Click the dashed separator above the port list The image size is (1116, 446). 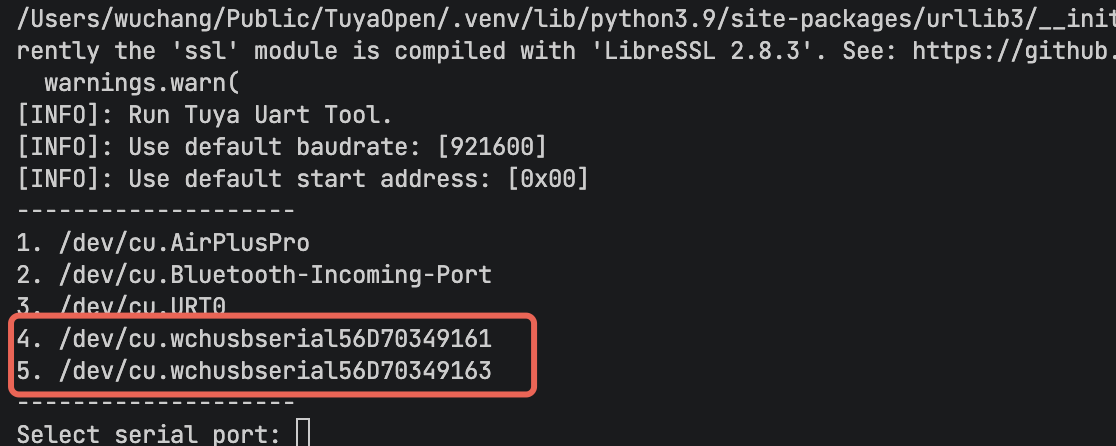tap(155, 211)
